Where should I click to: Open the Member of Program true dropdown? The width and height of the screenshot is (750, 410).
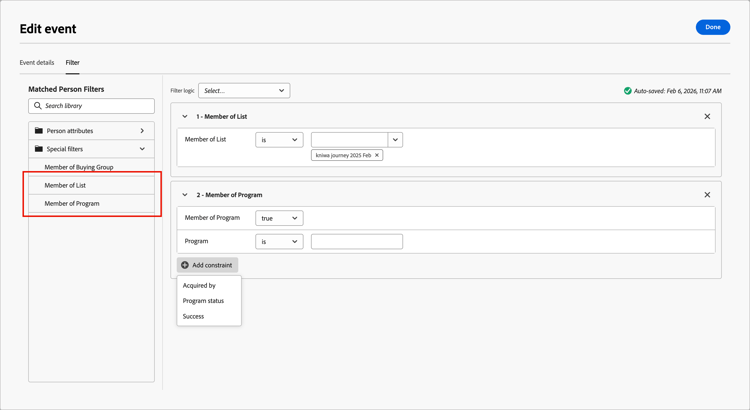(x=279, y=218)
